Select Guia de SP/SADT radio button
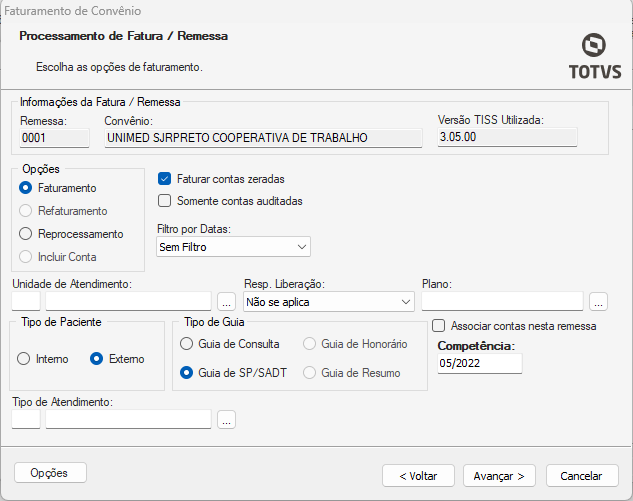This screenshot has height=501, width=633. (x=187, y=373)
